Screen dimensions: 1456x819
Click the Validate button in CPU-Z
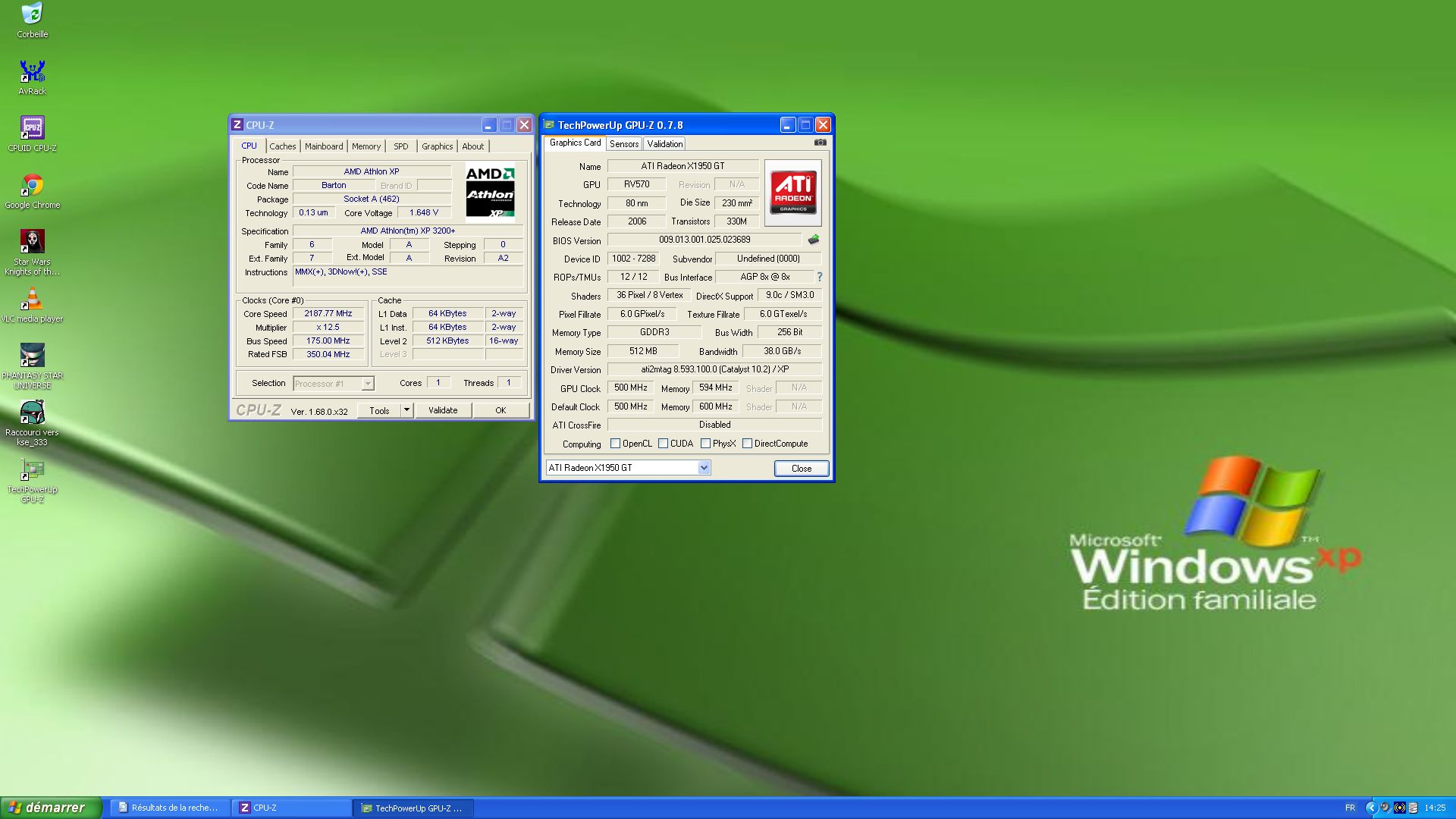tap(443, 410)
